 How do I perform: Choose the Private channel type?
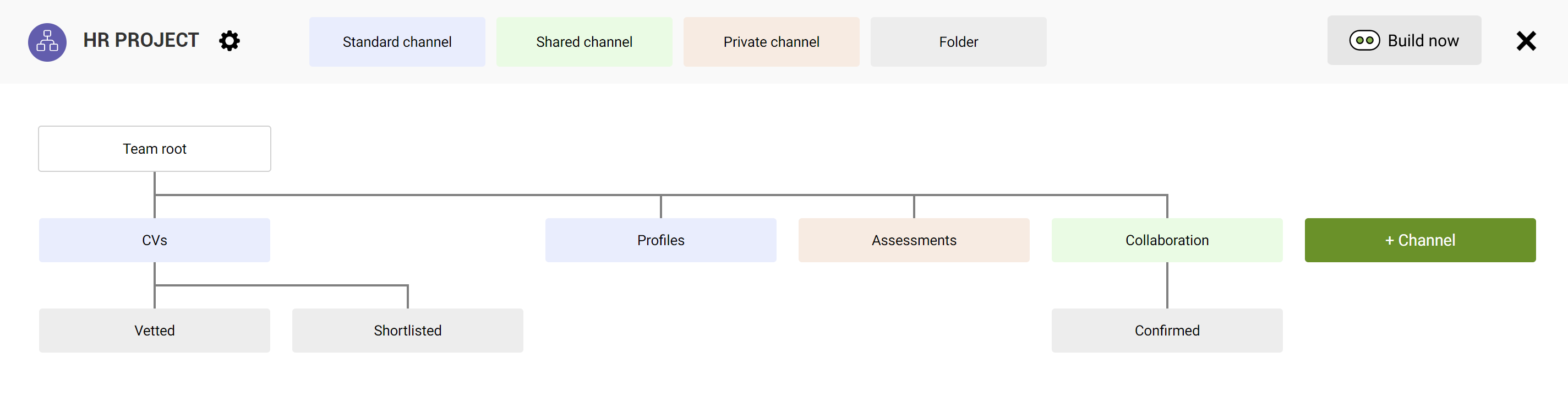pyautogui.click(x=771, y=42)
